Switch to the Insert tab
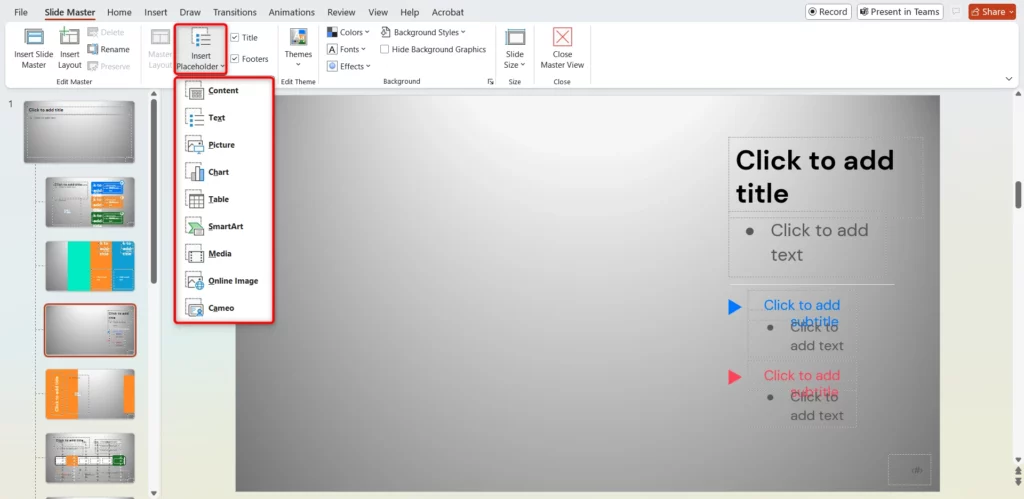 pyautogui.click(x=155, y=12)
